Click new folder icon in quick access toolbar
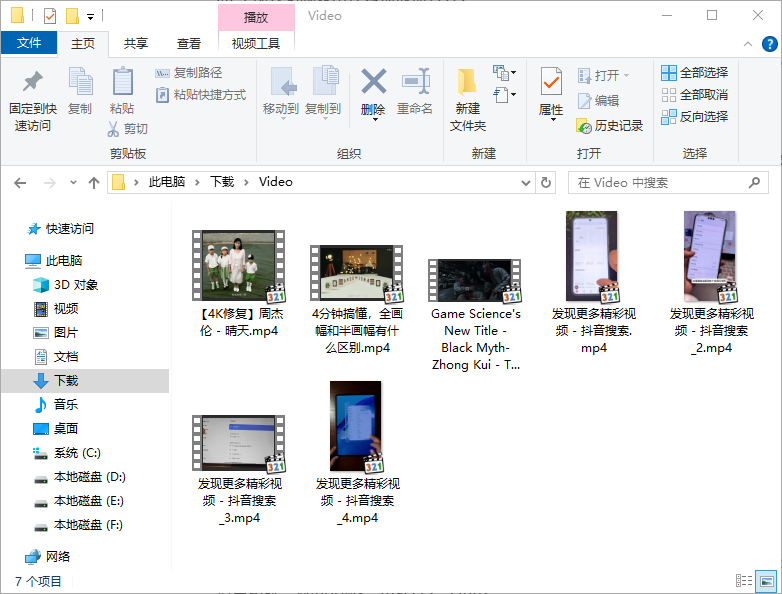 72,16
